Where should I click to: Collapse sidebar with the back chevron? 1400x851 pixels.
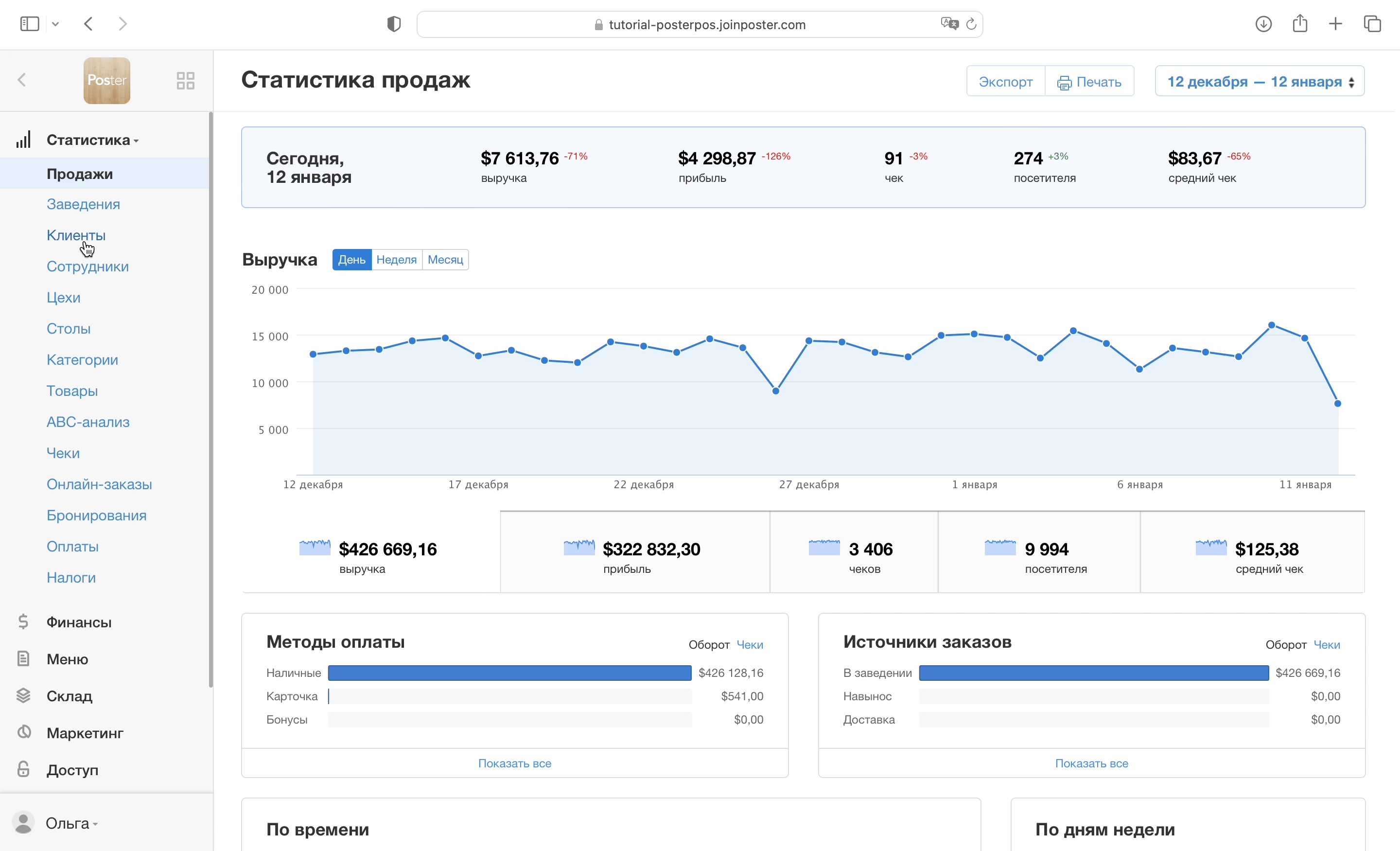22,80
